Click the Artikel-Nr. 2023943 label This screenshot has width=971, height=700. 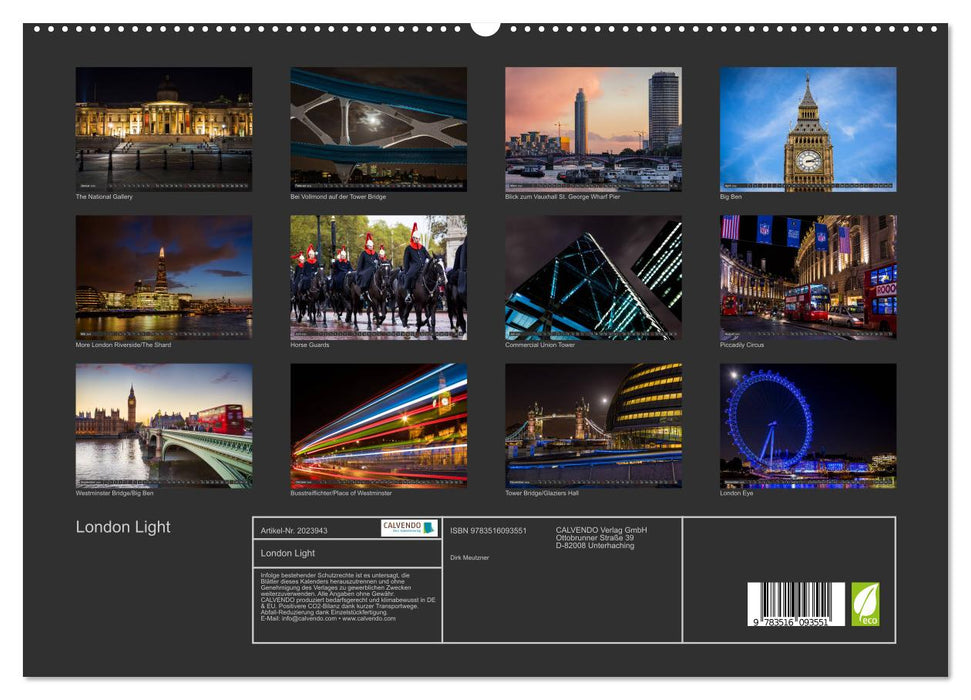[x=294, y=530]
